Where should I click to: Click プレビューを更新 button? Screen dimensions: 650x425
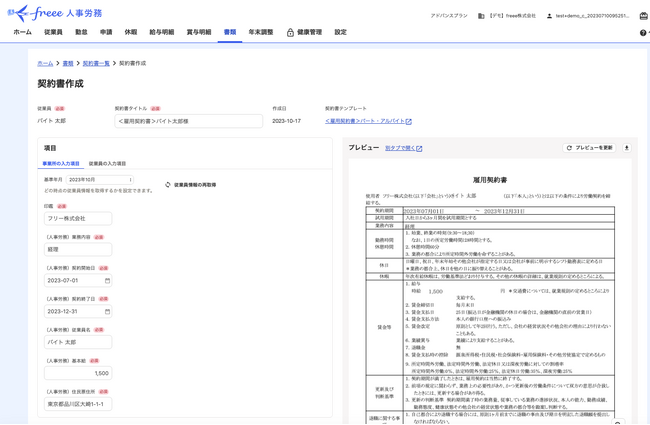589,148
